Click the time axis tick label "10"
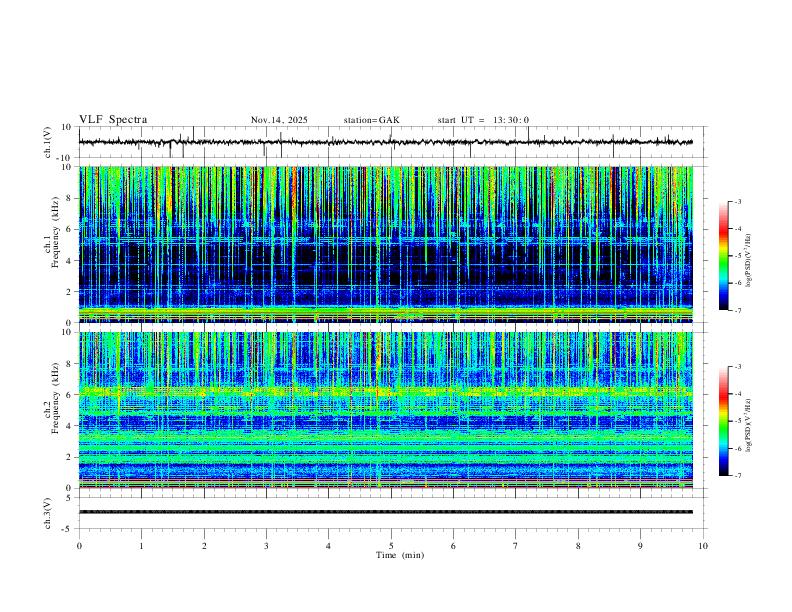This screenshot has height=612, width=792. pyautogui.click(x=703, y=546)
